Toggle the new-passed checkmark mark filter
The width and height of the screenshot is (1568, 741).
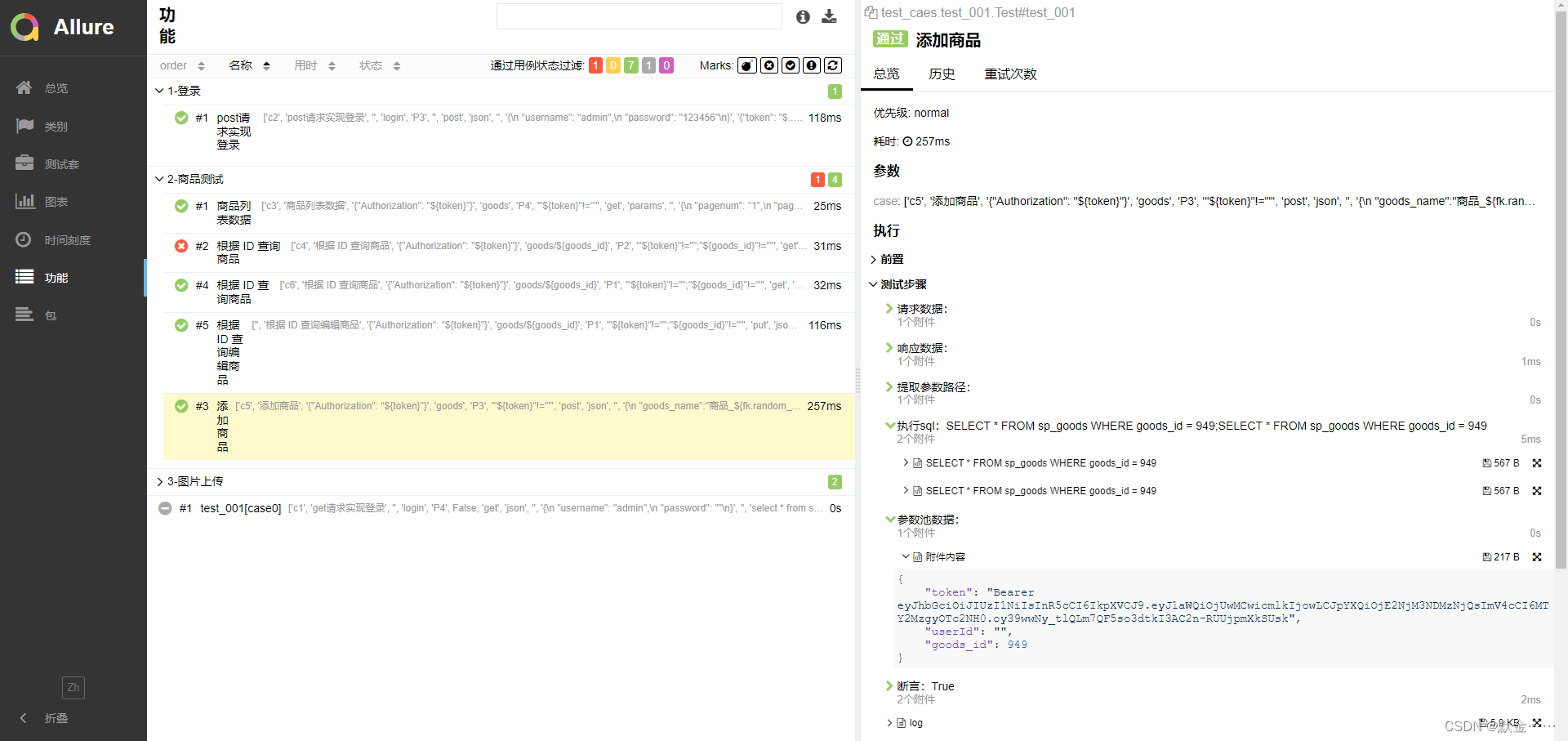(x=791, y=65)
